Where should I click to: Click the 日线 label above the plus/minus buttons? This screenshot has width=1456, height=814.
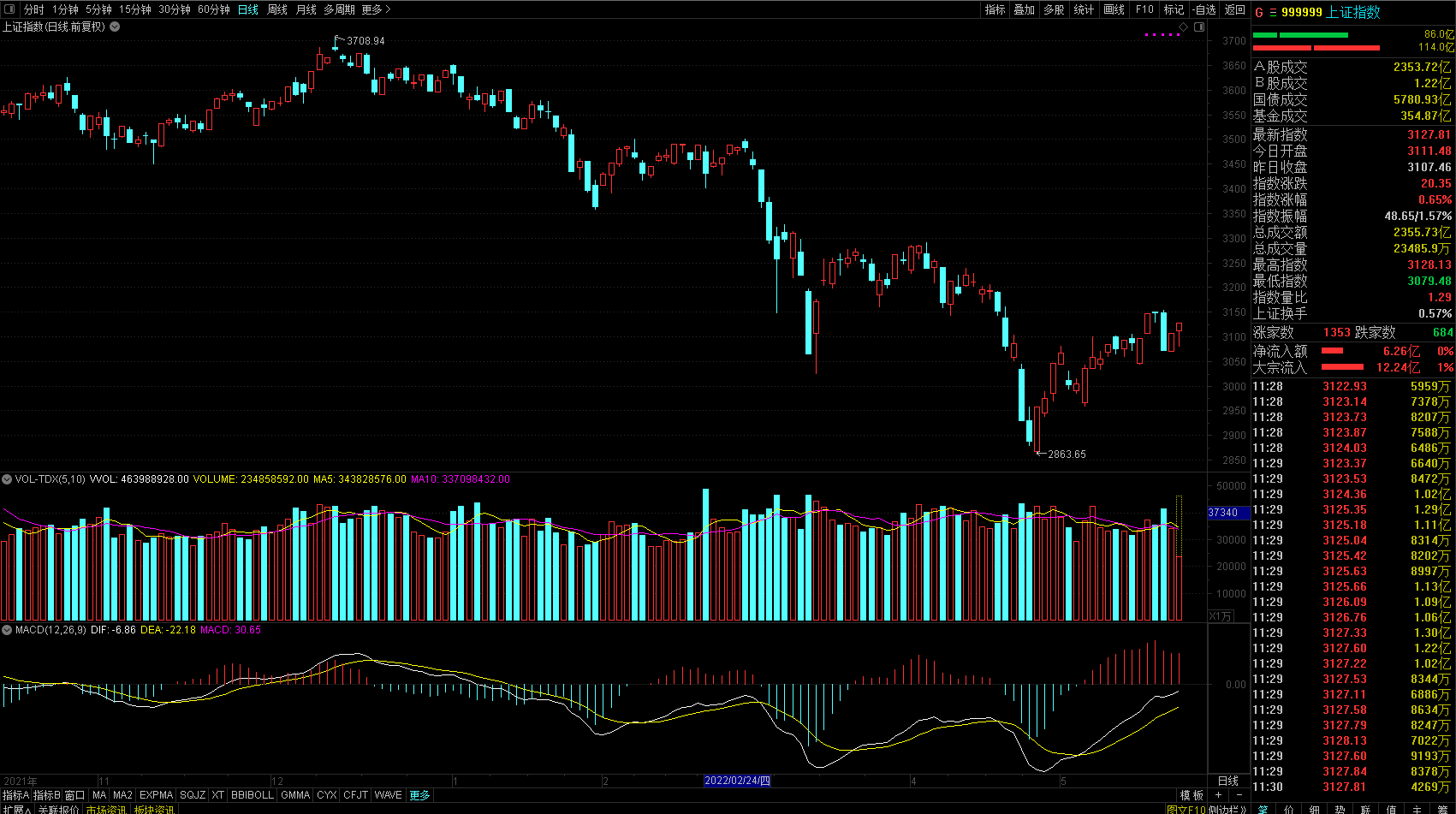pos(1228,781)
